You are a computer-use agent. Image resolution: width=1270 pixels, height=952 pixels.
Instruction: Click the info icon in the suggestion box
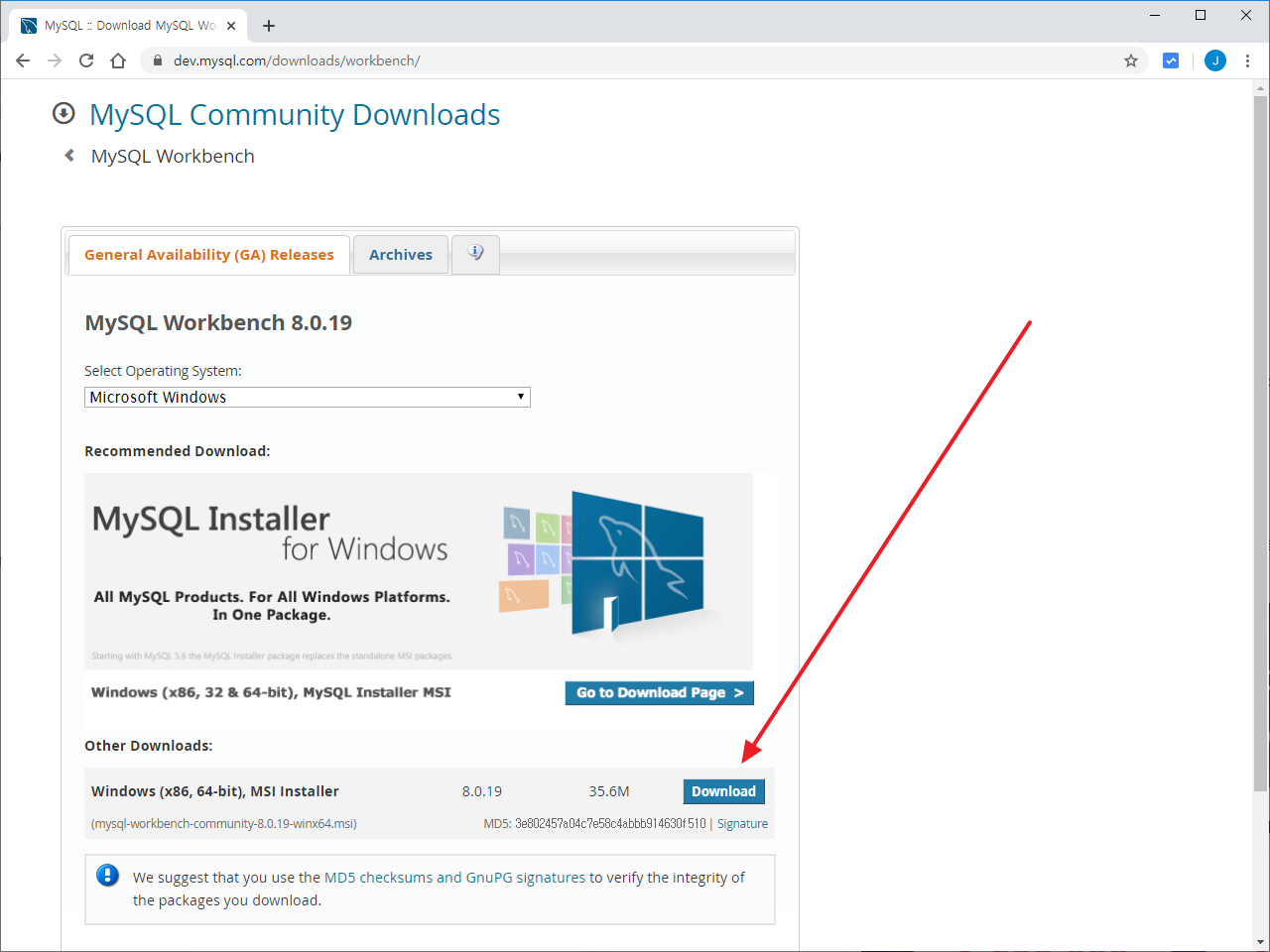coord(107,876)
